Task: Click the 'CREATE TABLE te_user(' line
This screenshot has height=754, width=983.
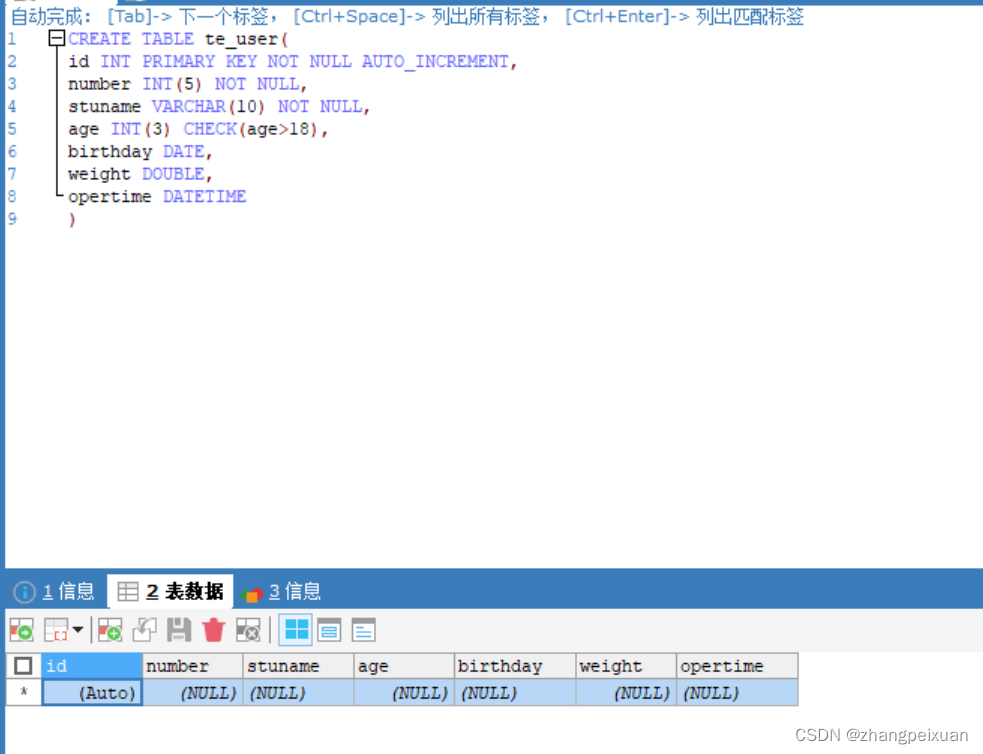Action: [178, 39]
